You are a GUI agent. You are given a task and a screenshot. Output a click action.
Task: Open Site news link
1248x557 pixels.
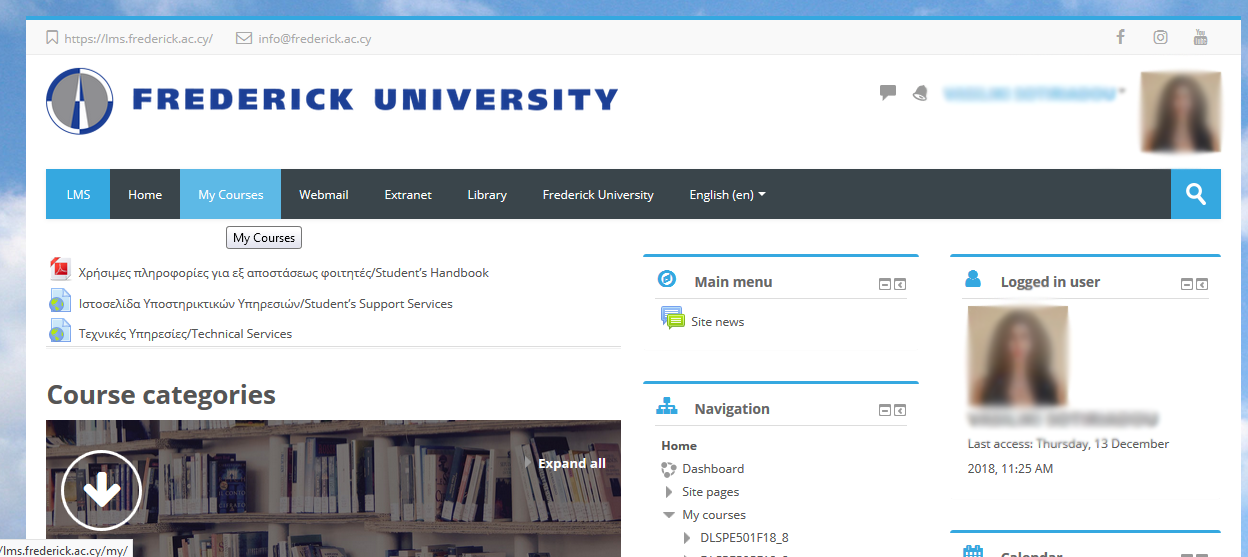(x=717, y=321)
